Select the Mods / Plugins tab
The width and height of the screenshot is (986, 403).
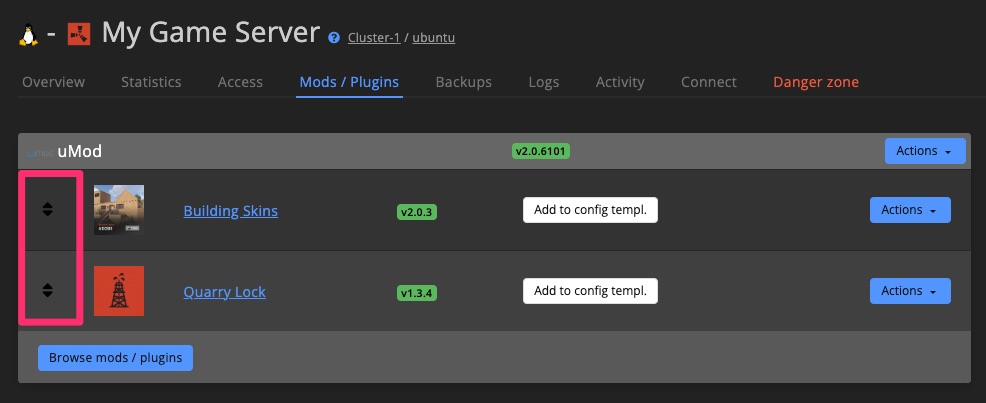pyautogui.click(x=349, y=82)
